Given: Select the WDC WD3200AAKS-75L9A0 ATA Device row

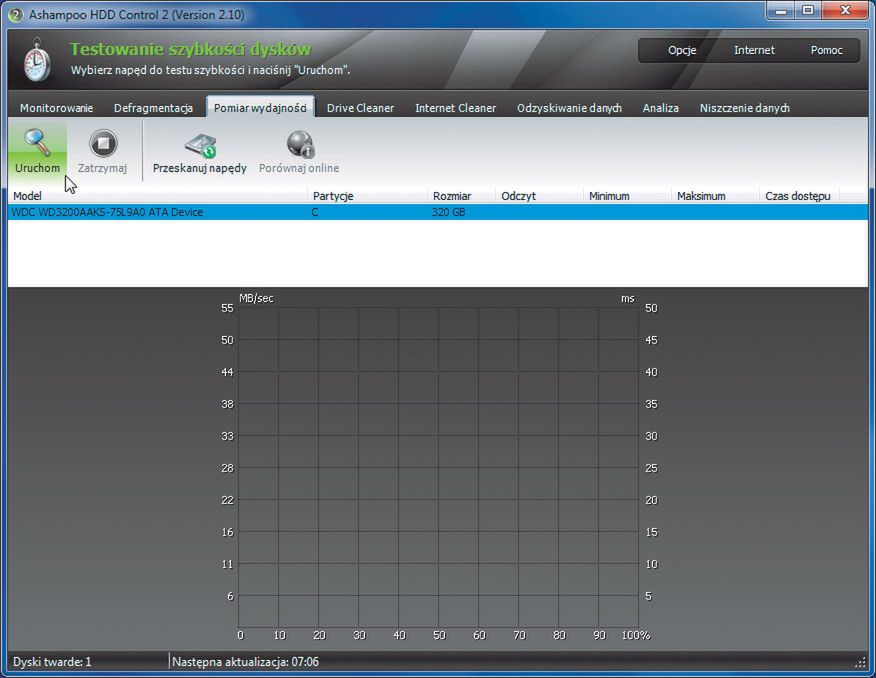Looking at the screenshot, I should [438, 212].
